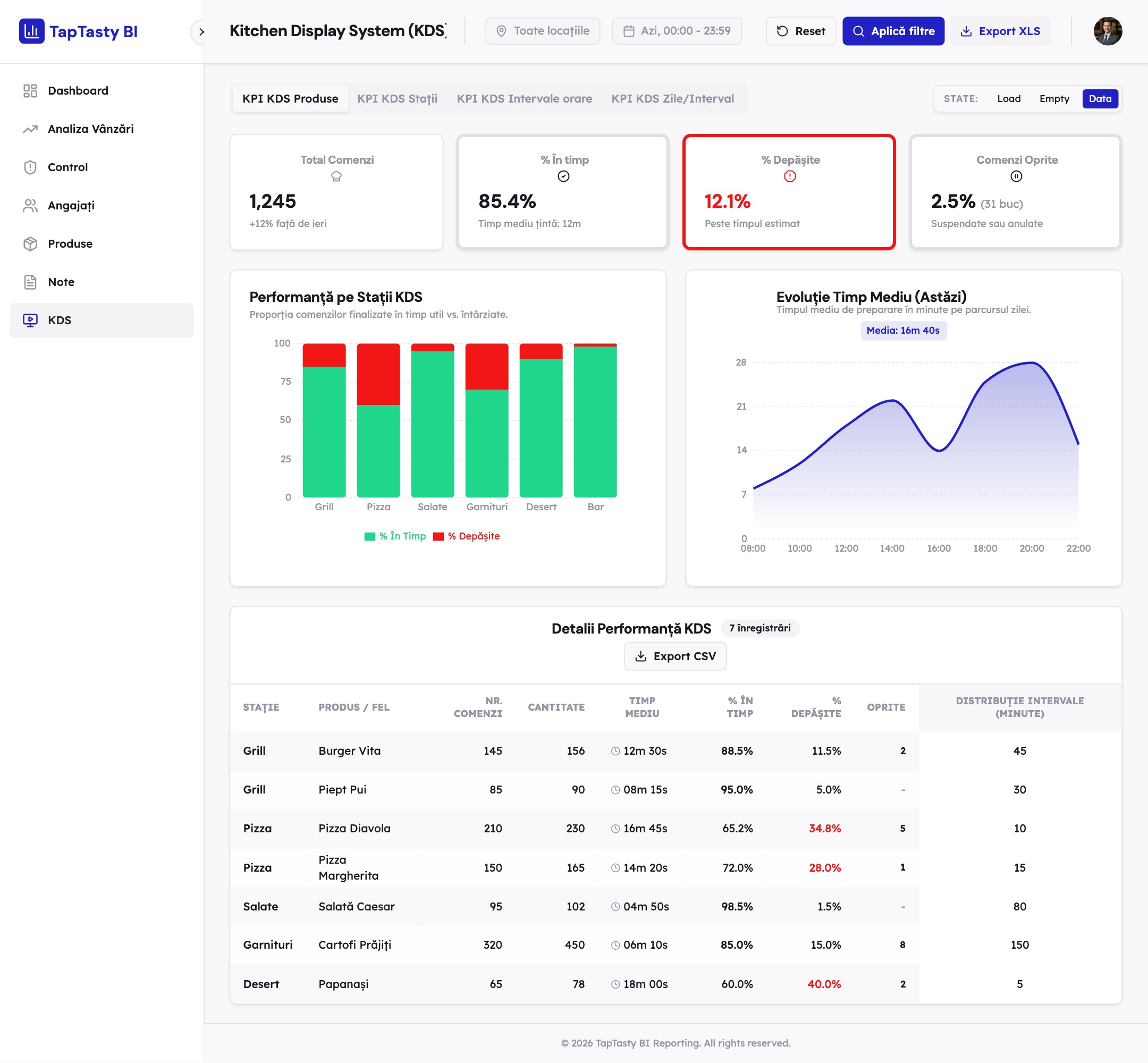Click the Export CSV button
Viewport: 1148px width, 1063px height.
(675, 656)
